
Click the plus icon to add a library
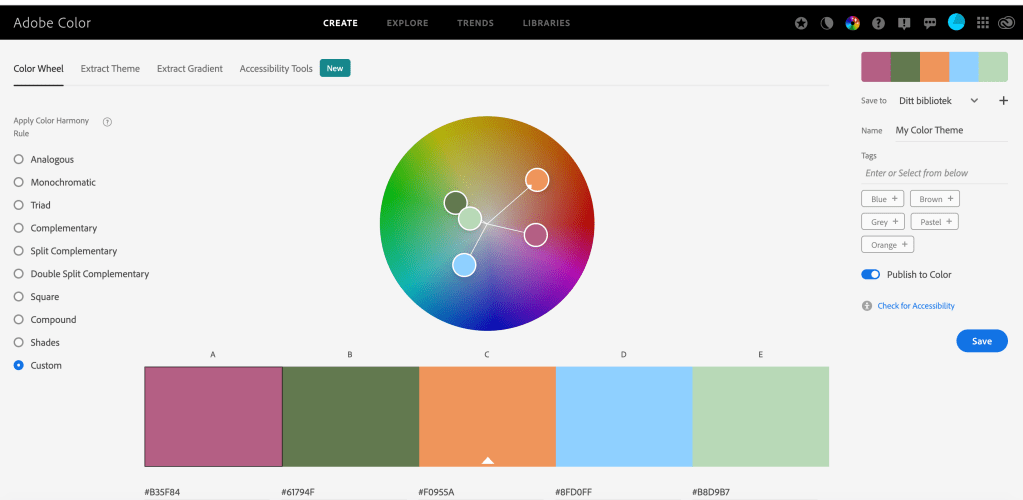point(1003,100)
